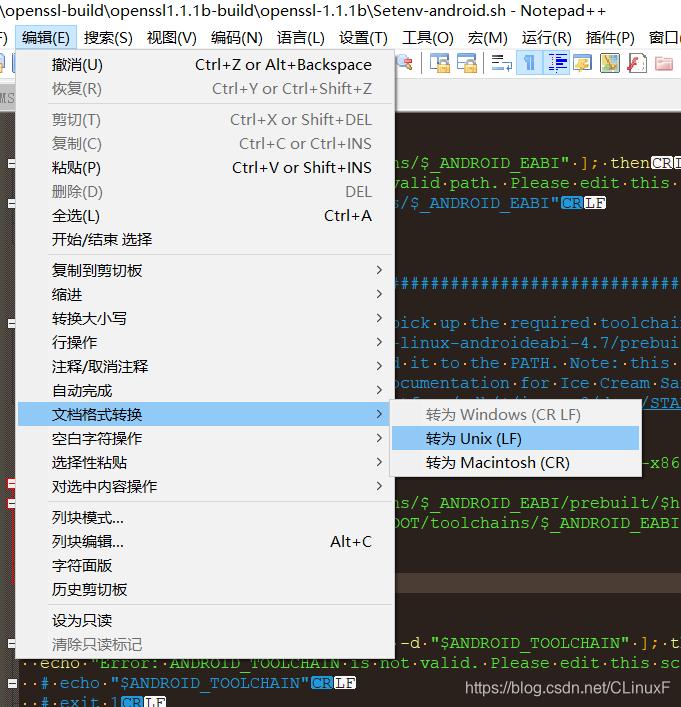
Task: Click the 剪切(T) cut entry
Action: click(x=204, y=120)
